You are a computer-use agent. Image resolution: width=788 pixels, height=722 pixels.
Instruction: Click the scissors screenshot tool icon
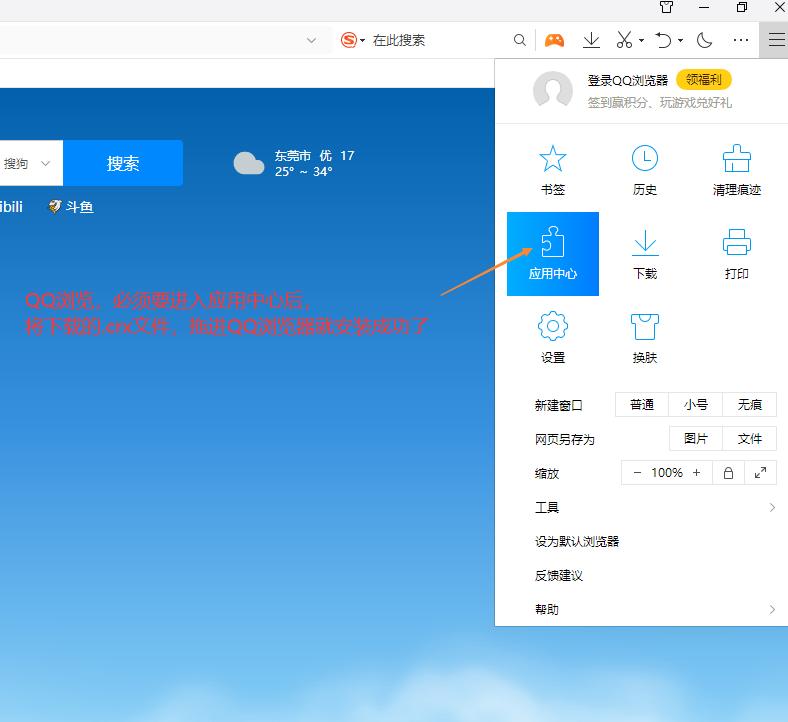pyautogui.click(x=624, y=40)
